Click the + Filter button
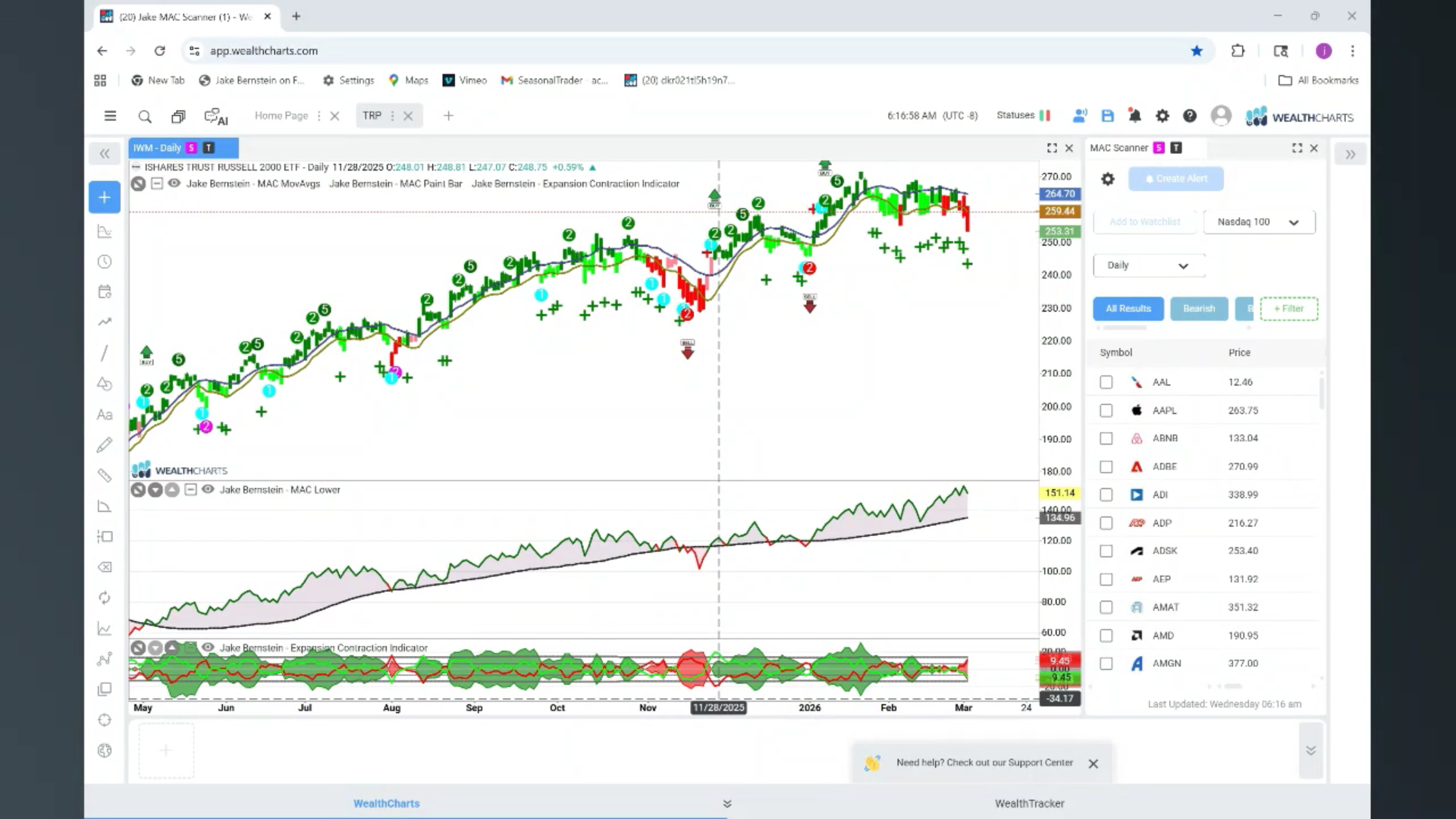This screenshot has width=1456, height=819. click(x=1288, y=309)
